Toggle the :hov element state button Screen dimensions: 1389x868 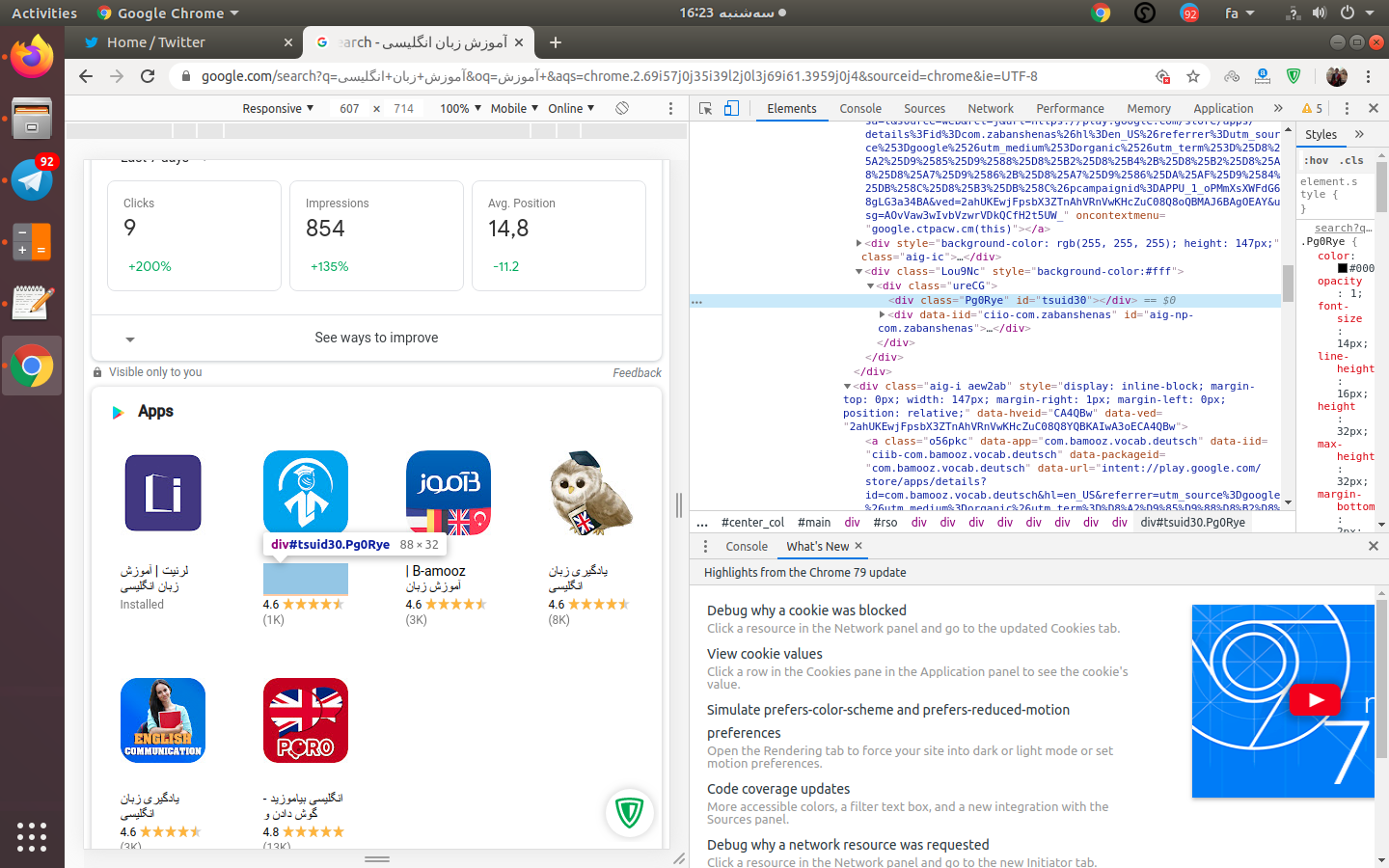(1317, 160)
